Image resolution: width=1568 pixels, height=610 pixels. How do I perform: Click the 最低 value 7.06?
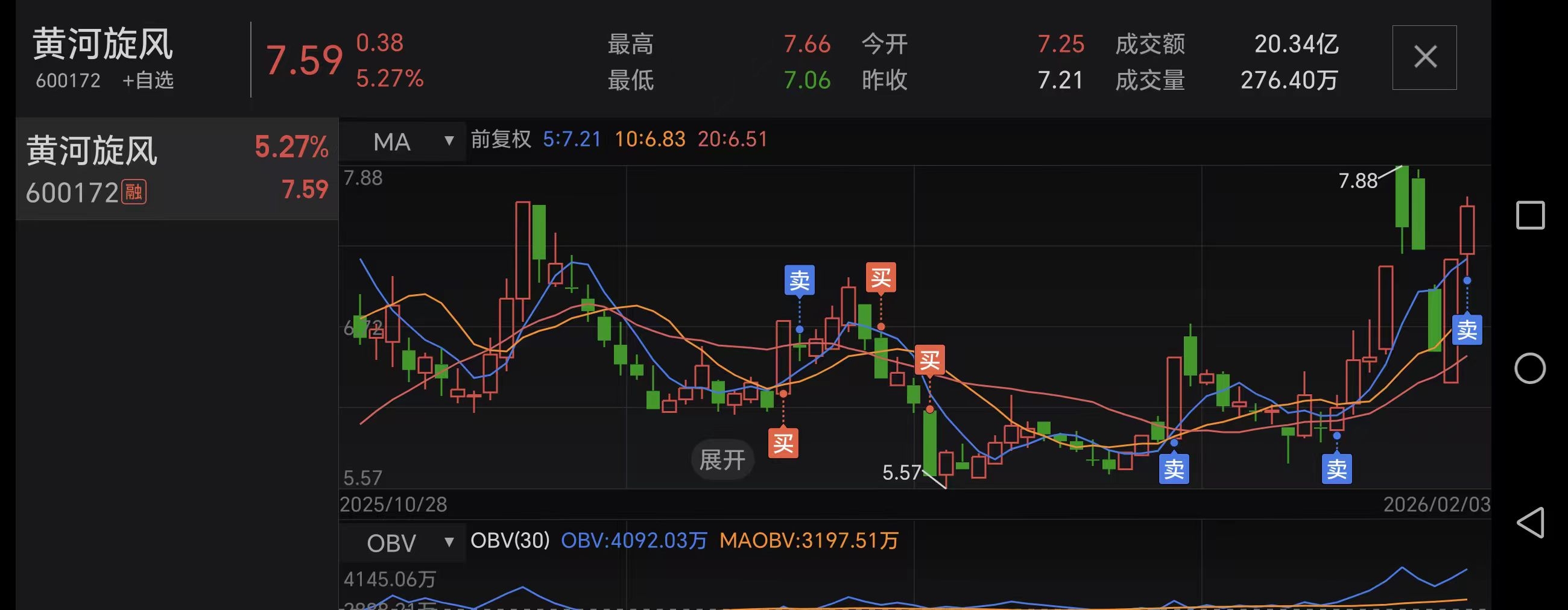806,80
